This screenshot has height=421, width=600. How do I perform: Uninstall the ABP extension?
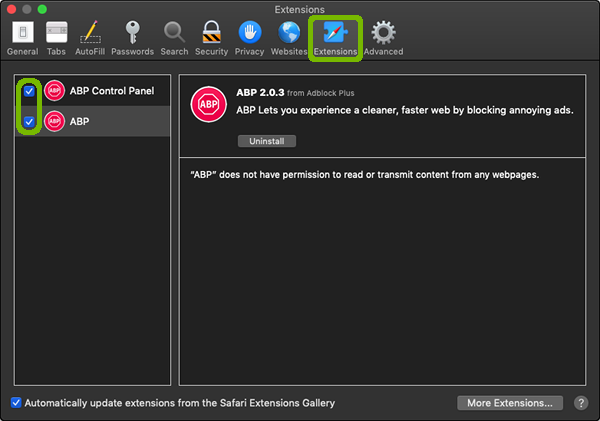[267, 141]
